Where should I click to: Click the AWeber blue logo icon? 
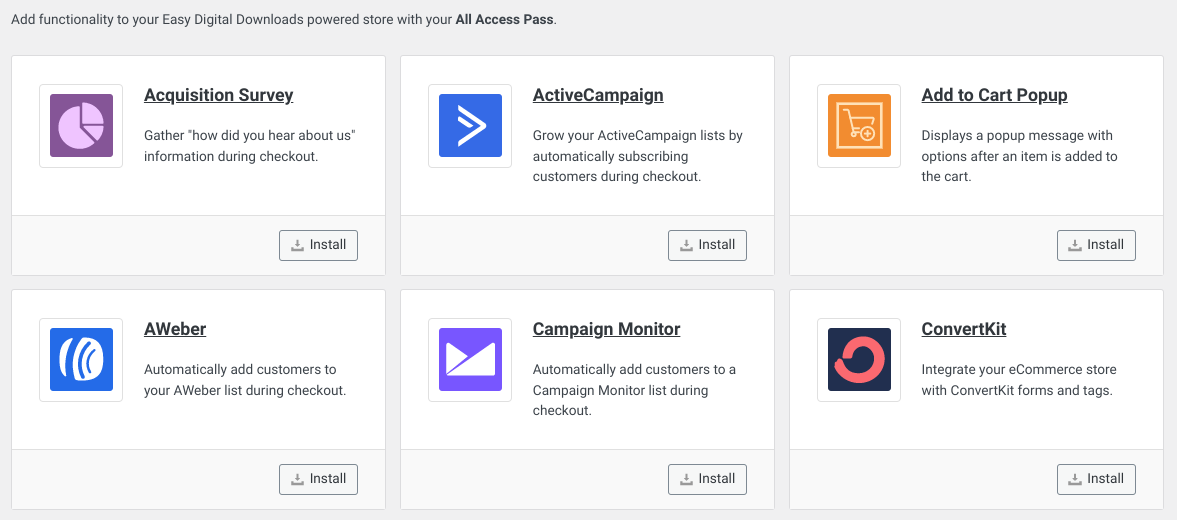point(81,360)
